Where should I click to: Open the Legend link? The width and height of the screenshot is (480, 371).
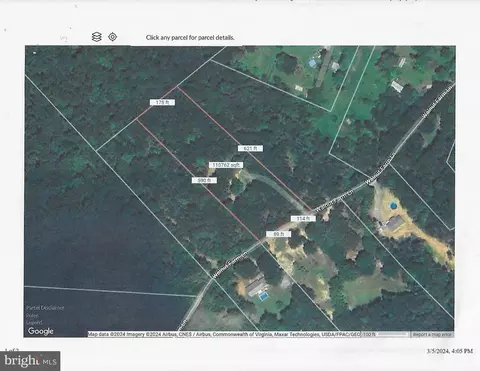34,323
